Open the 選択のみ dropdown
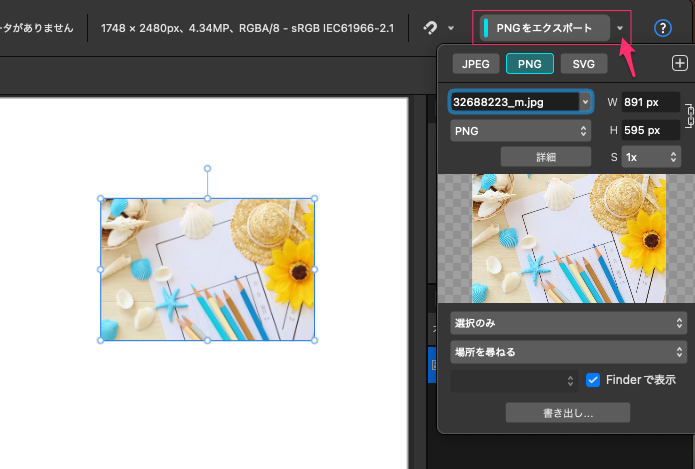This screenshot has width=695, height=469. (569, 323)
